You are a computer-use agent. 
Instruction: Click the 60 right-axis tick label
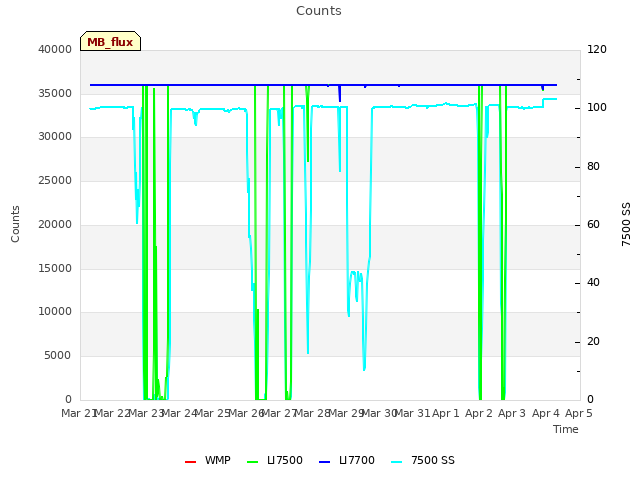point(593,224)
